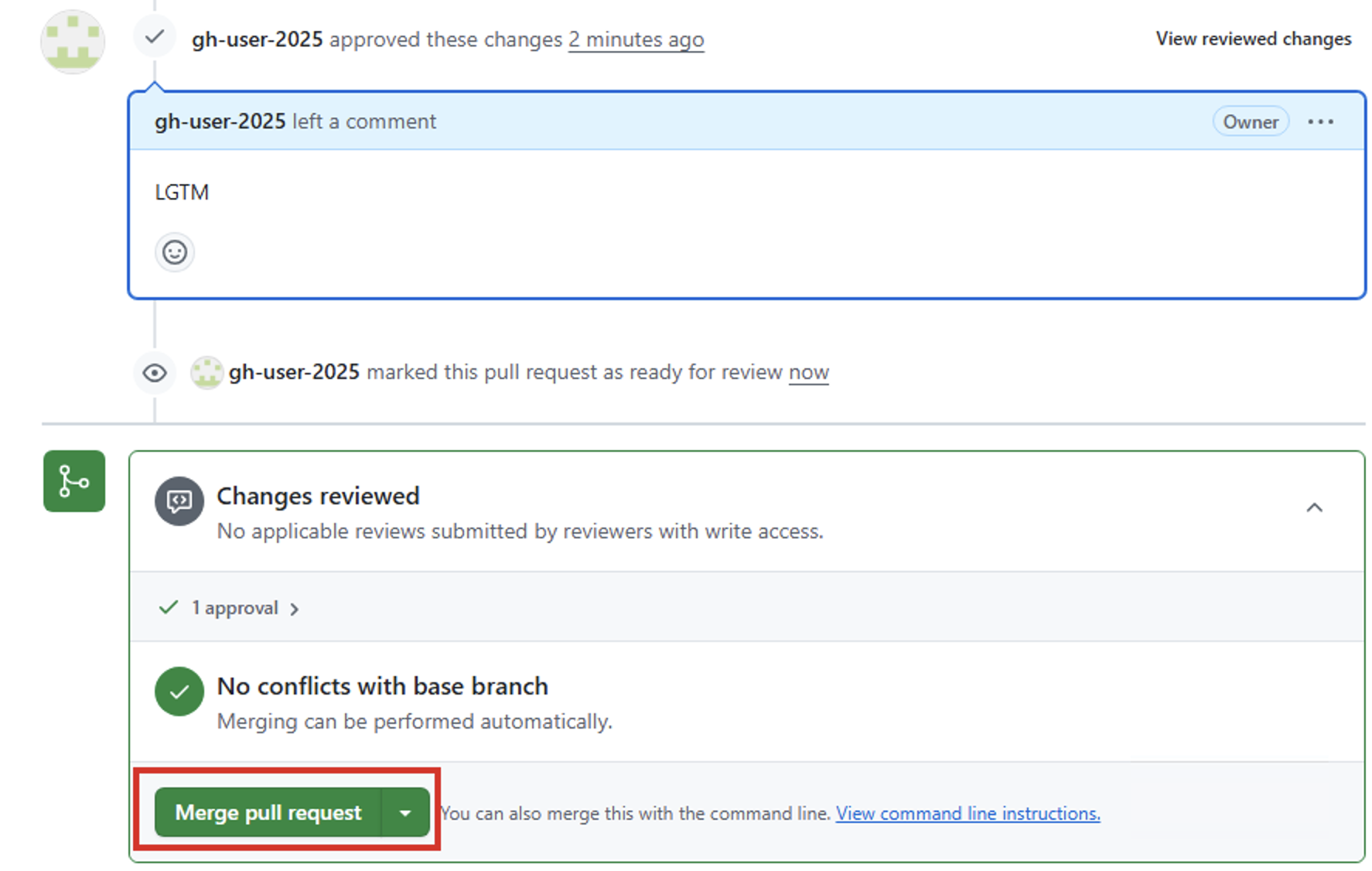1372x871 pixels.
Task: Open the merge method dropdown arrow
Action: click(x=405, y=812)
